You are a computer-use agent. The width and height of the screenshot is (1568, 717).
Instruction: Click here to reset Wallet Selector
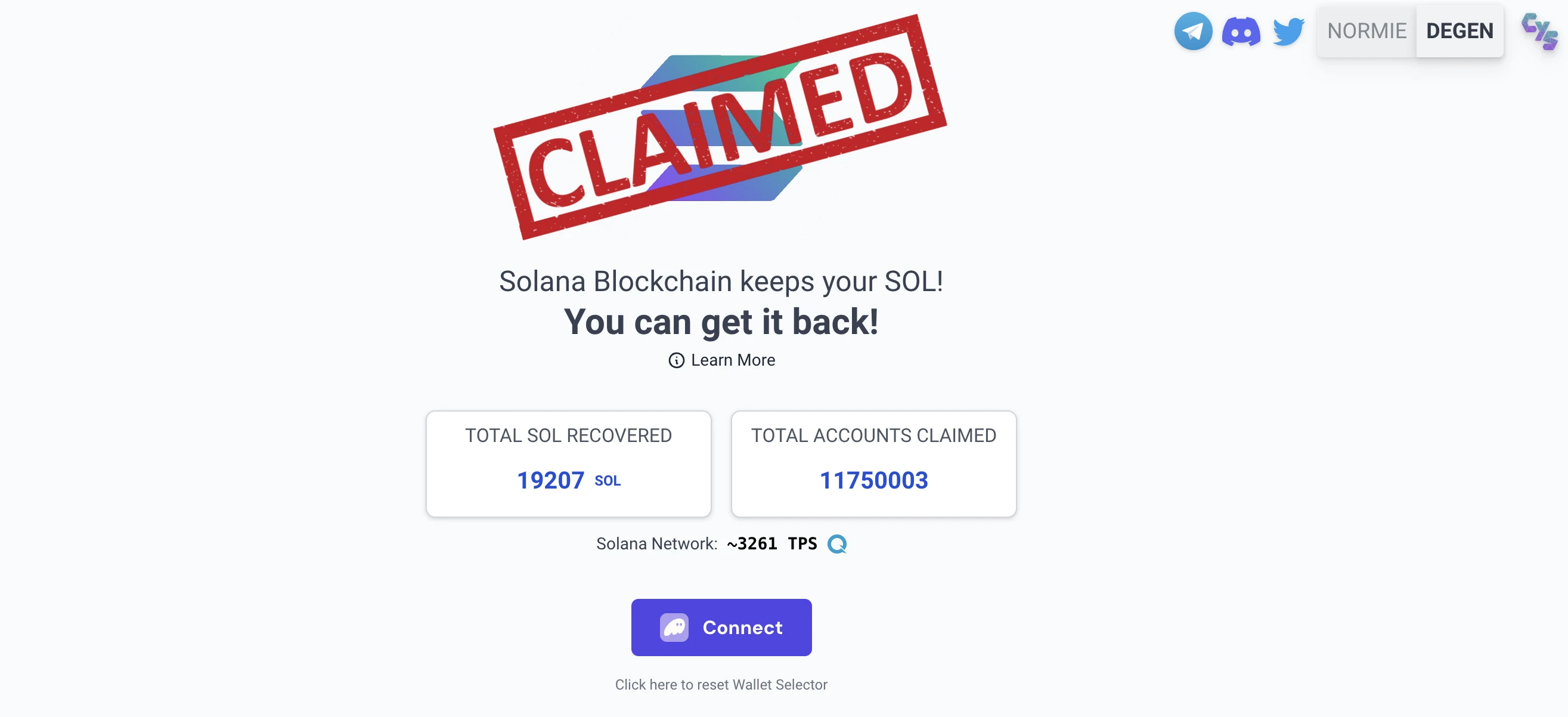tap(721, 684)
